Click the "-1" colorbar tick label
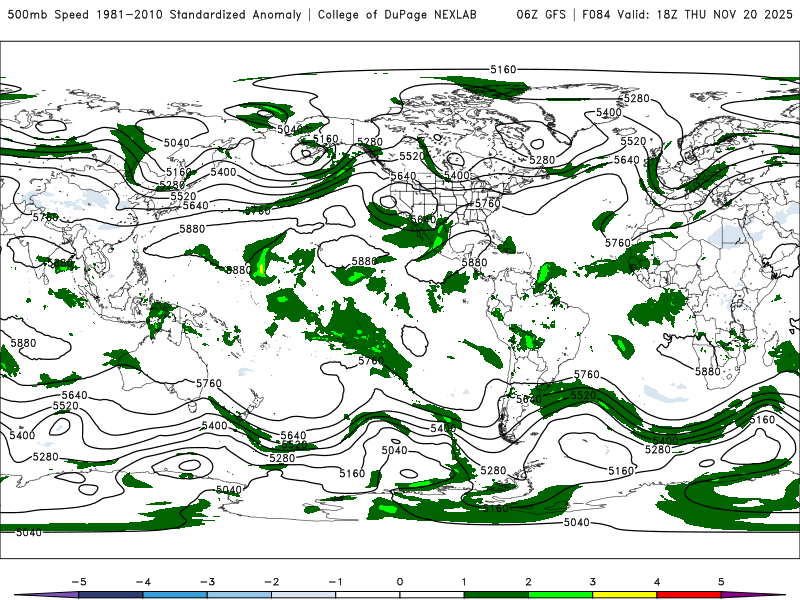The image size is (800, 600). [335, 582]
